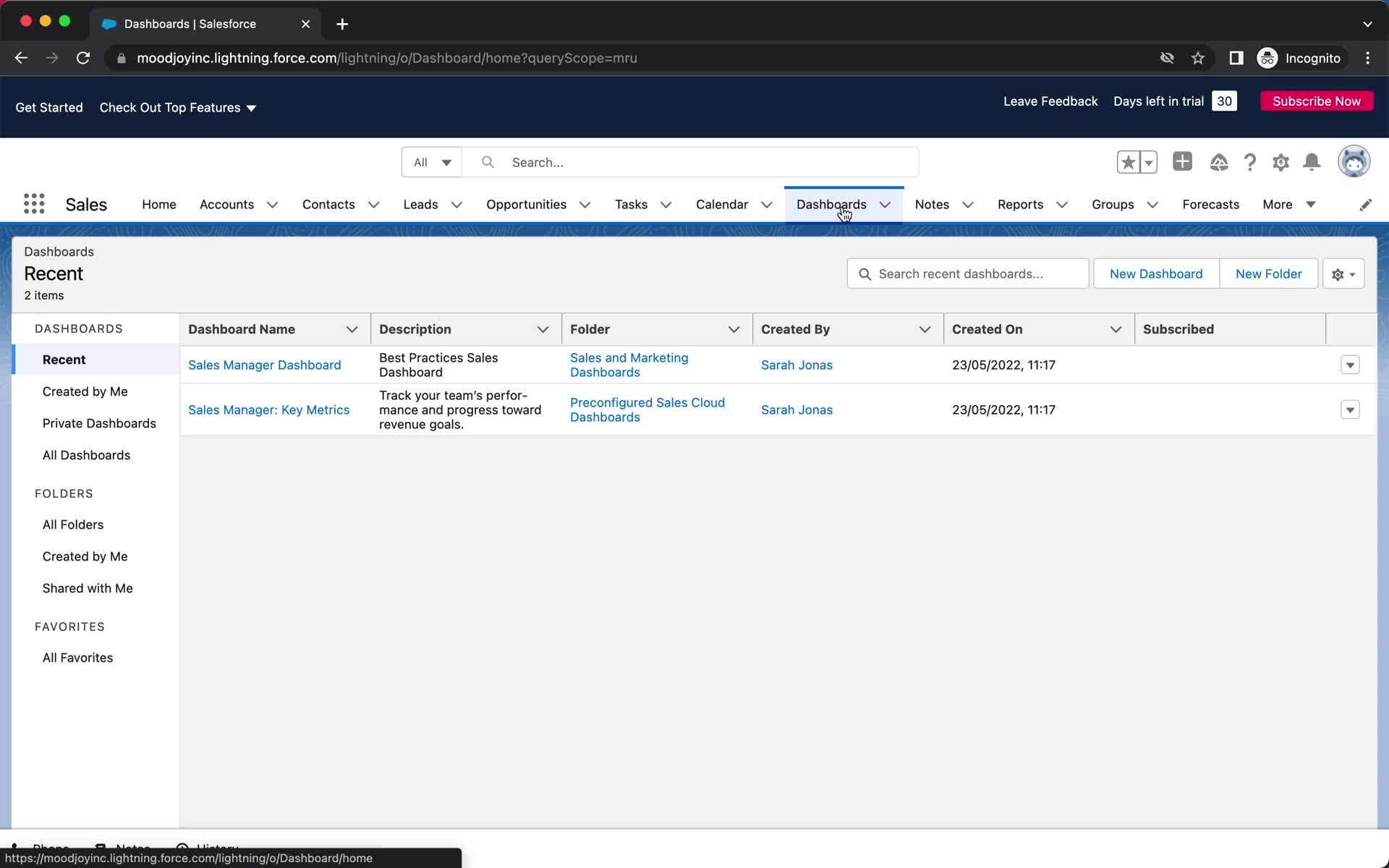Switch to the Forecasts tab
The image size is (1389, 868).
pyautogui.click(x=1210, y=205)
